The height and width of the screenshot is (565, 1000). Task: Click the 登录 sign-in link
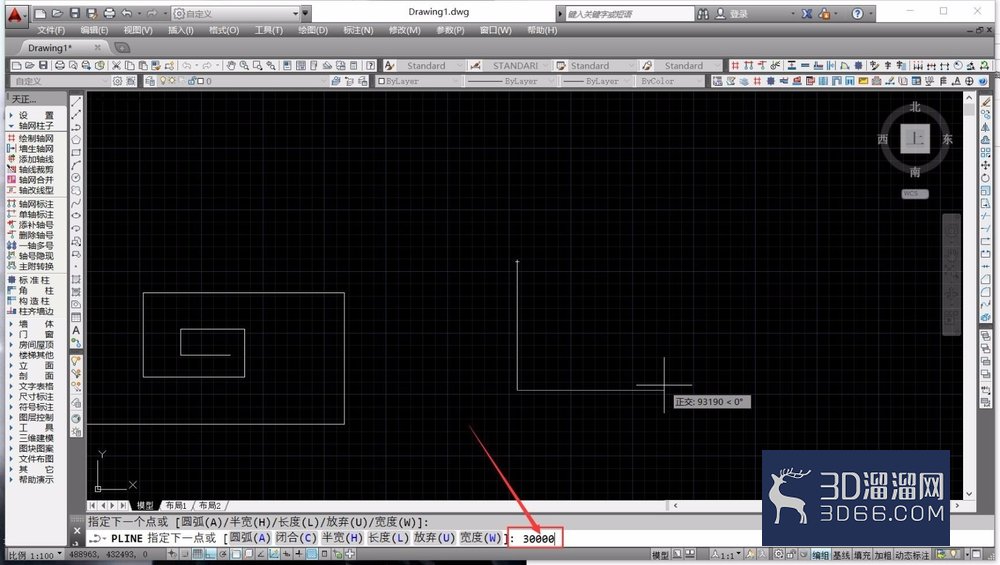click(x=738, y=13)
